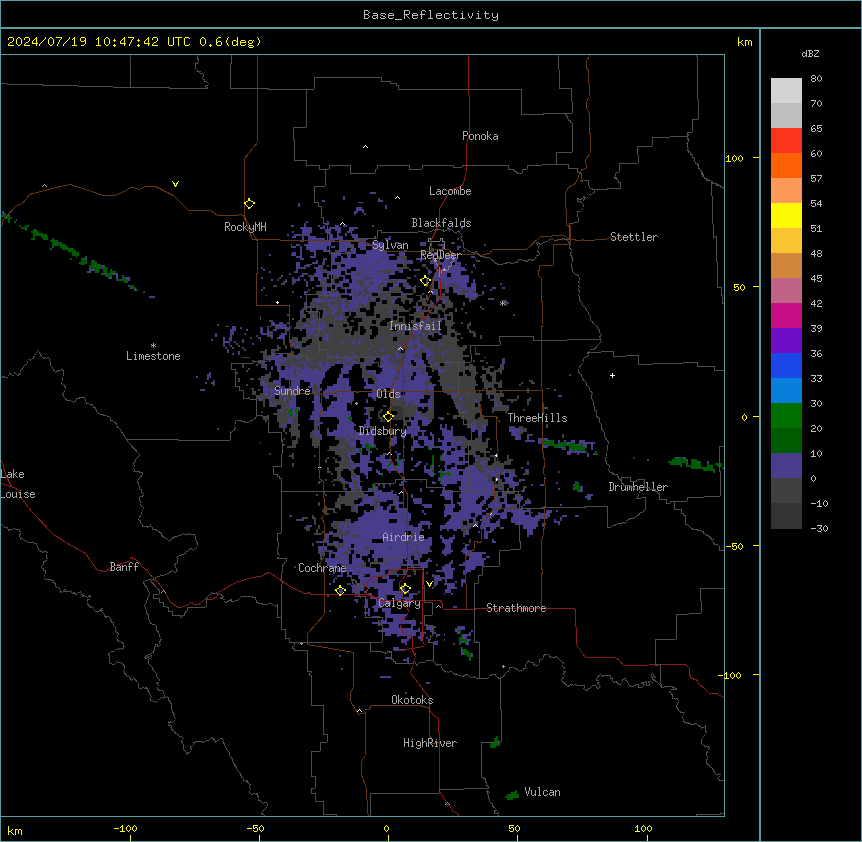
Task: Click the yellow marker between Olds and Didsbury
Action: [x=388, y=417]
